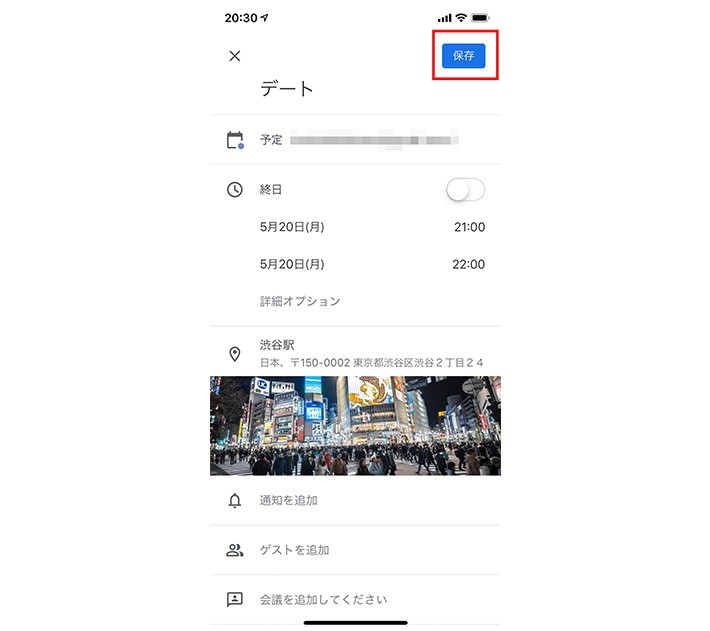Select the address line 〒150-0002 東京都渋谷区
The width and height of the screenshot is (710, 631).
371,363
